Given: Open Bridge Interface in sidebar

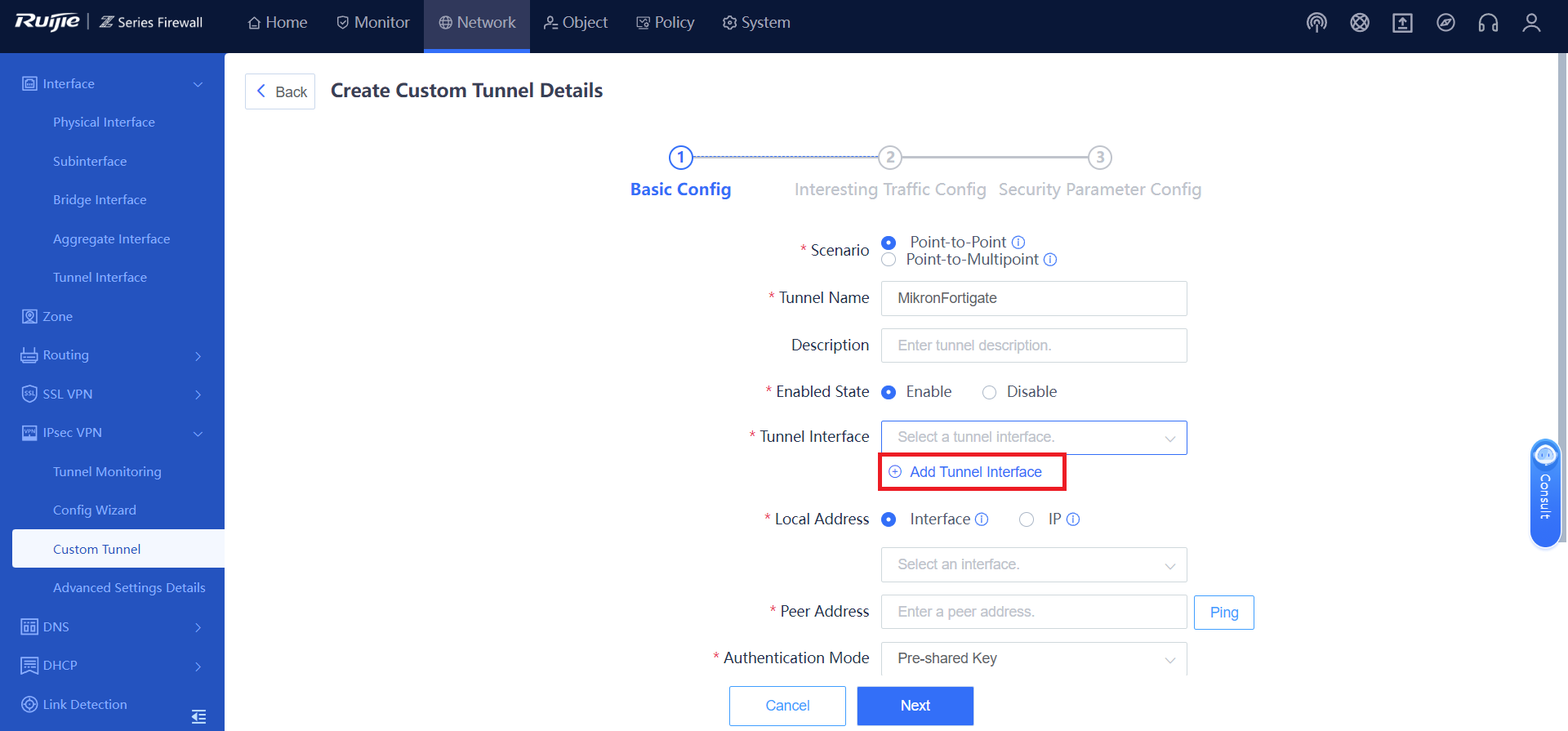Looking at the screenshot, I should point(100,200).
